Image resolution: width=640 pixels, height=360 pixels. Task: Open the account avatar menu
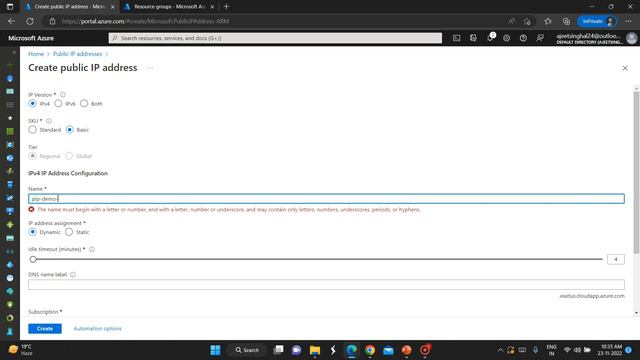631,38
